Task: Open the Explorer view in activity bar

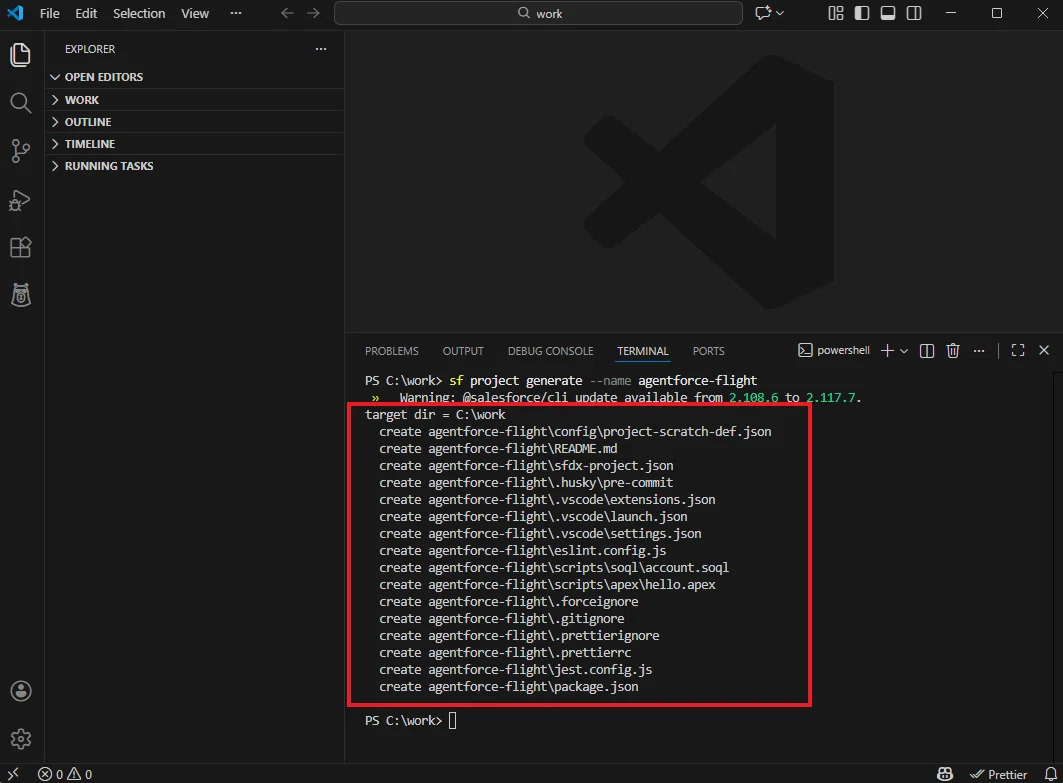Action: pos(21,55)
